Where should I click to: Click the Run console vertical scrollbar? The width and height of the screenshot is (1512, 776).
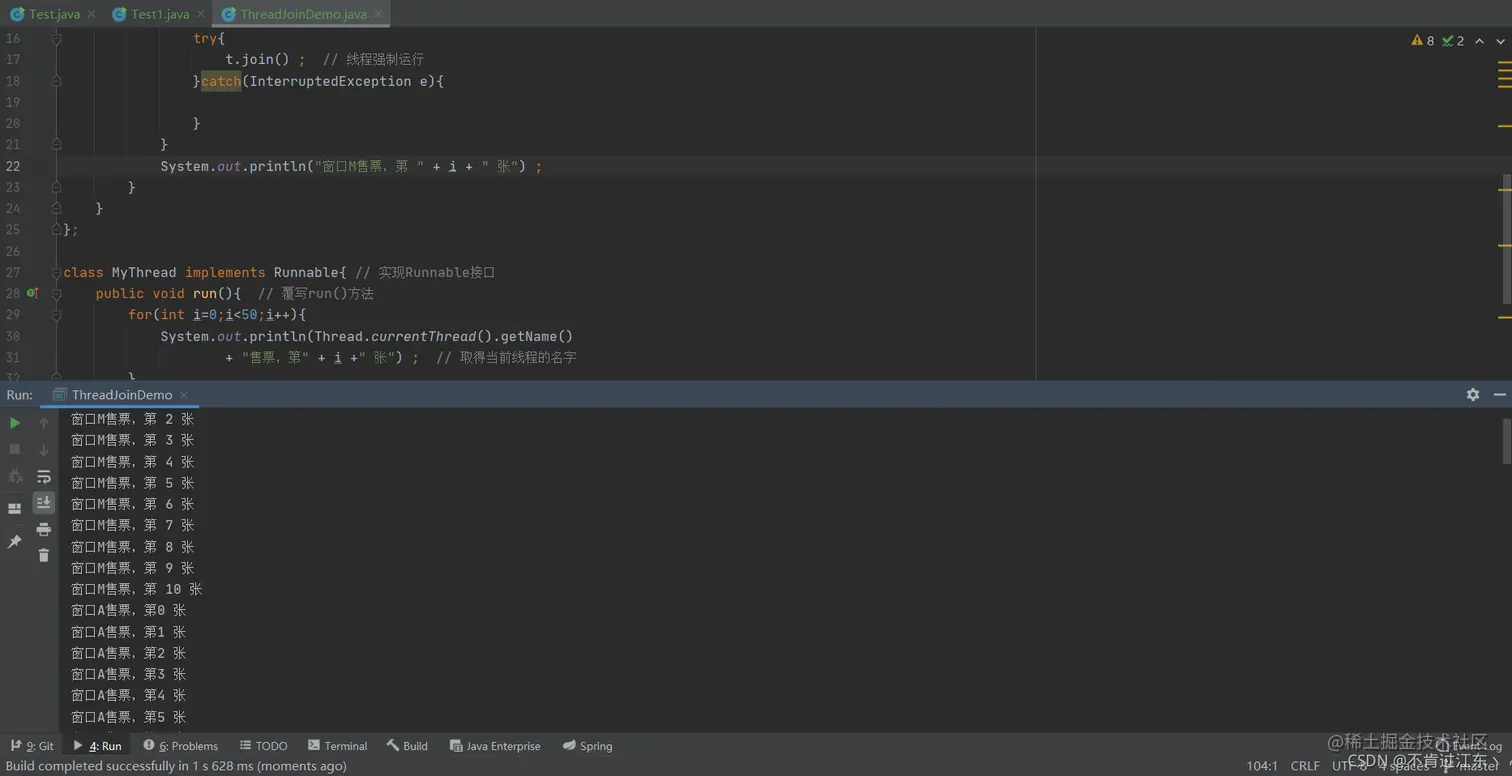click(x=1506, y=441)
